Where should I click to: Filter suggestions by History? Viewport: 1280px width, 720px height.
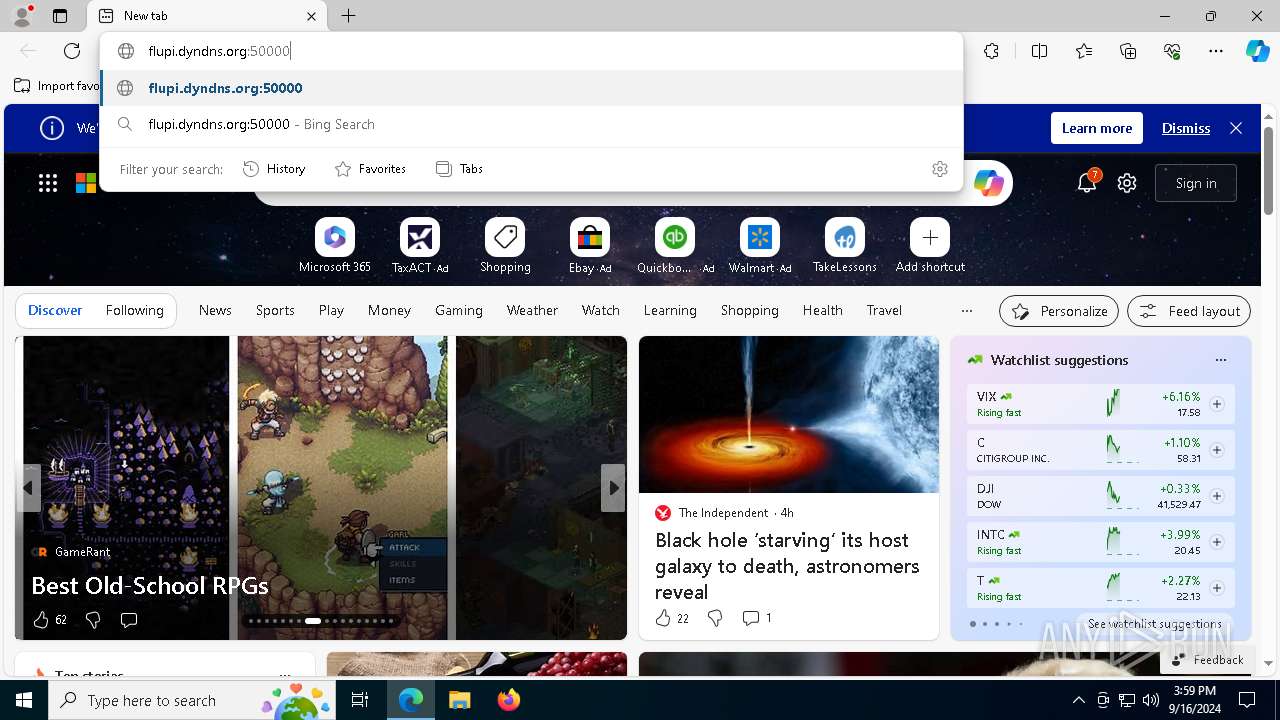pos(274,169)
